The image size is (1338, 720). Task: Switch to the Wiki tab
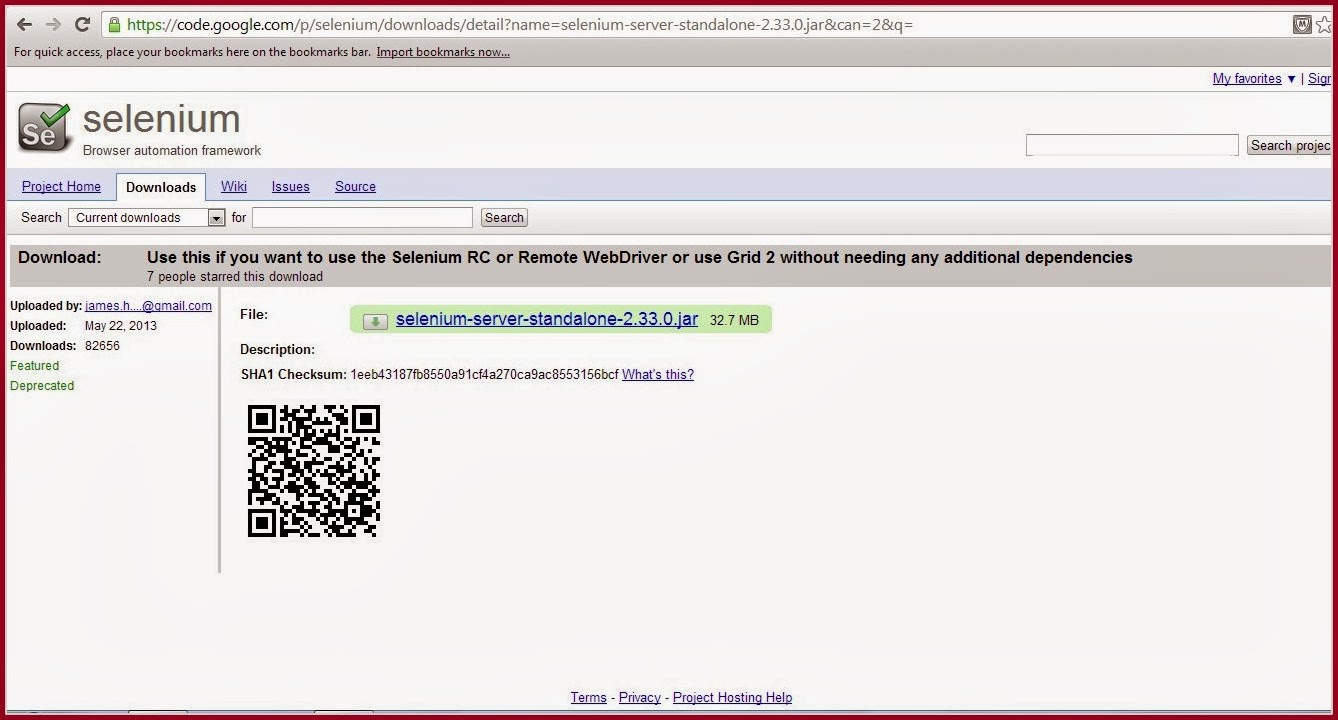[234, 186]
